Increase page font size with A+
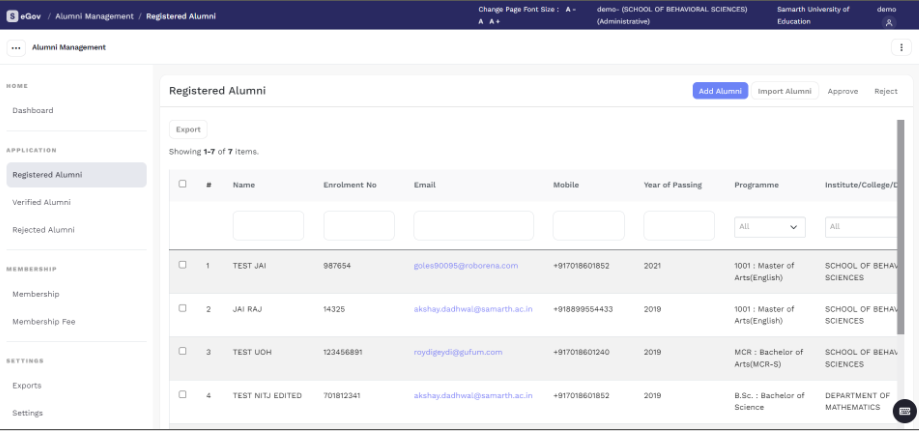Image resolution: width=919 pixels, height=432 pixels. pos(495,22)
